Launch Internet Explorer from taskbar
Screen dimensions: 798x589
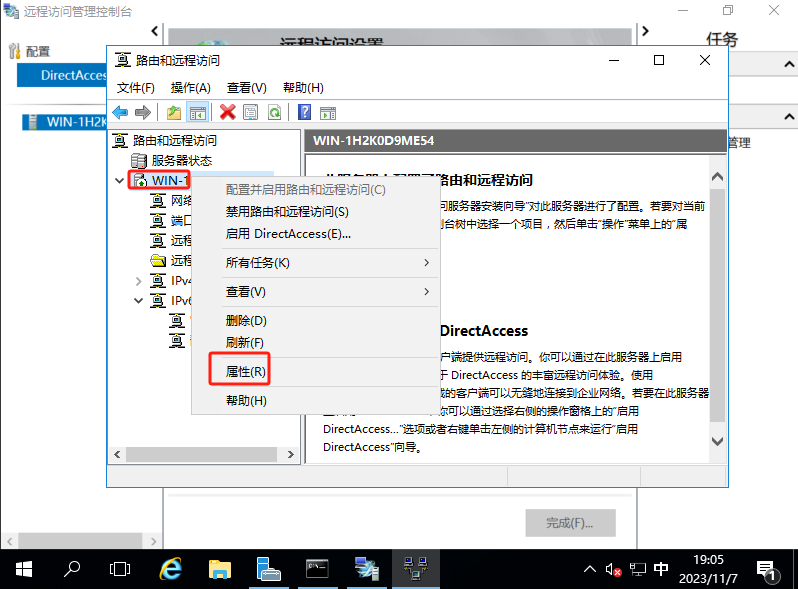[170, 569]
